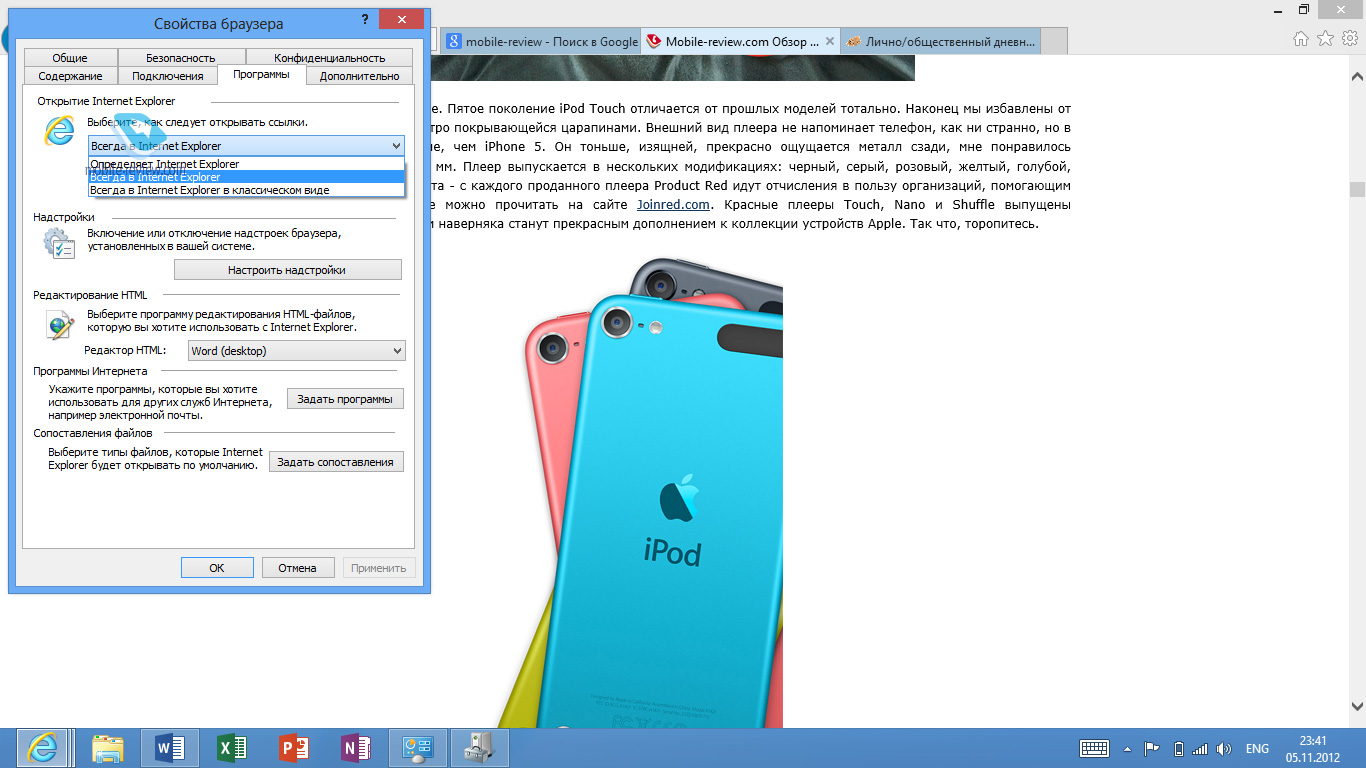Choose 'Всегда в Internet Explorer' option
This screenshot has height=768, width=1366.
pyautogui.click(x=246, y=177)
